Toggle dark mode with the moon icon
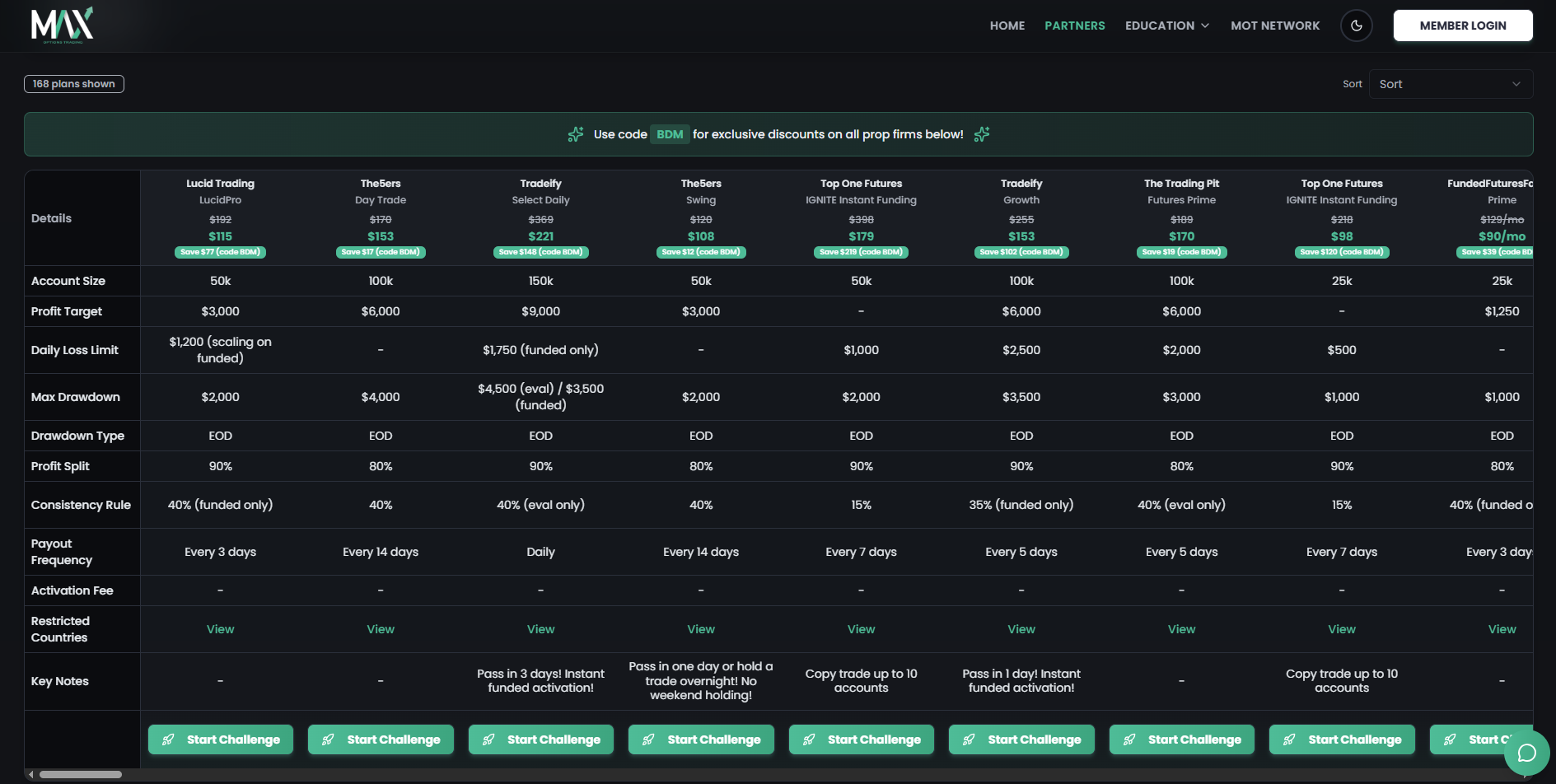This screenshot has width=1556, height=784. click(1357, 26)
